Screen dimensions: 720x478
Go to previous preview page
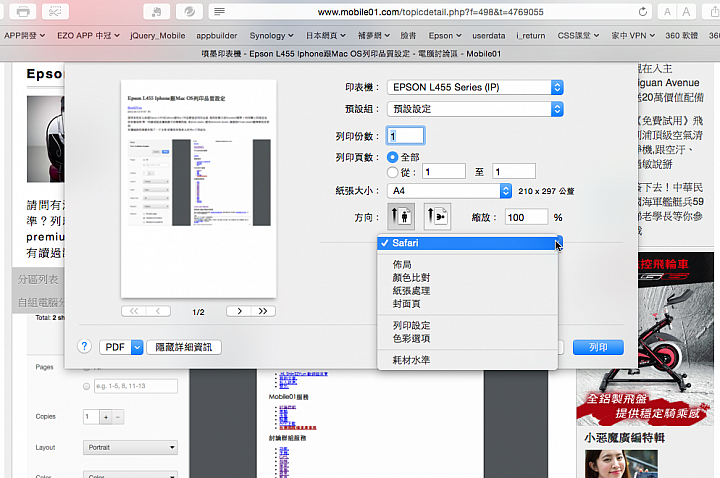pos(158,311)
